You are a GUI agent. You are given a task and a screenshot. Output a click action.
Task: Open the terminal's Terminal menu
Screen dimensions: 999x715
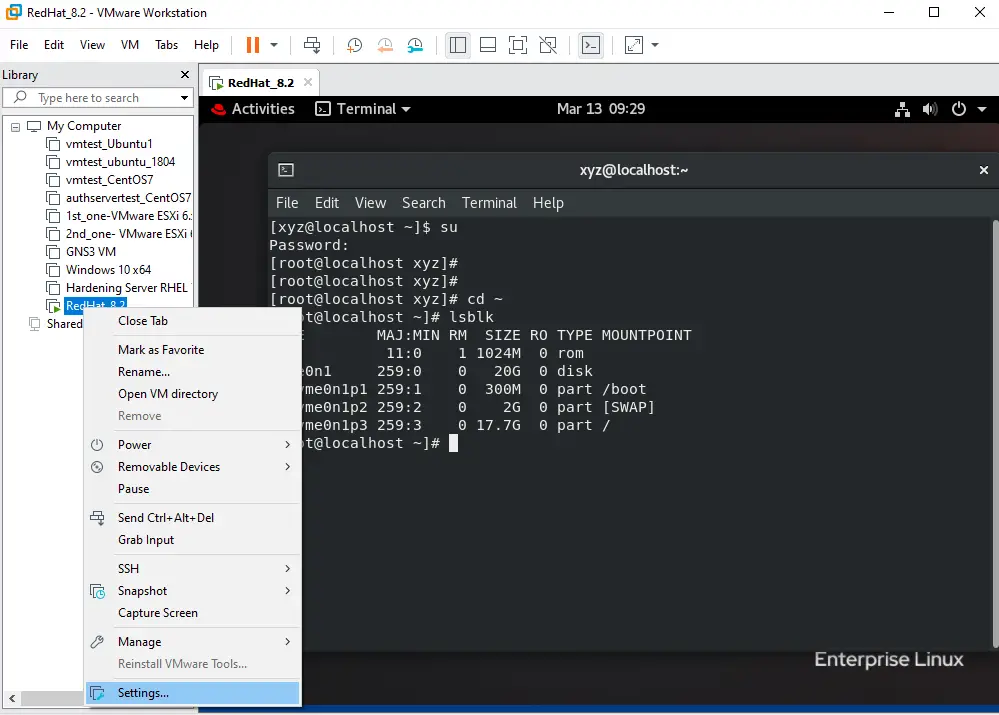[489, 203]
